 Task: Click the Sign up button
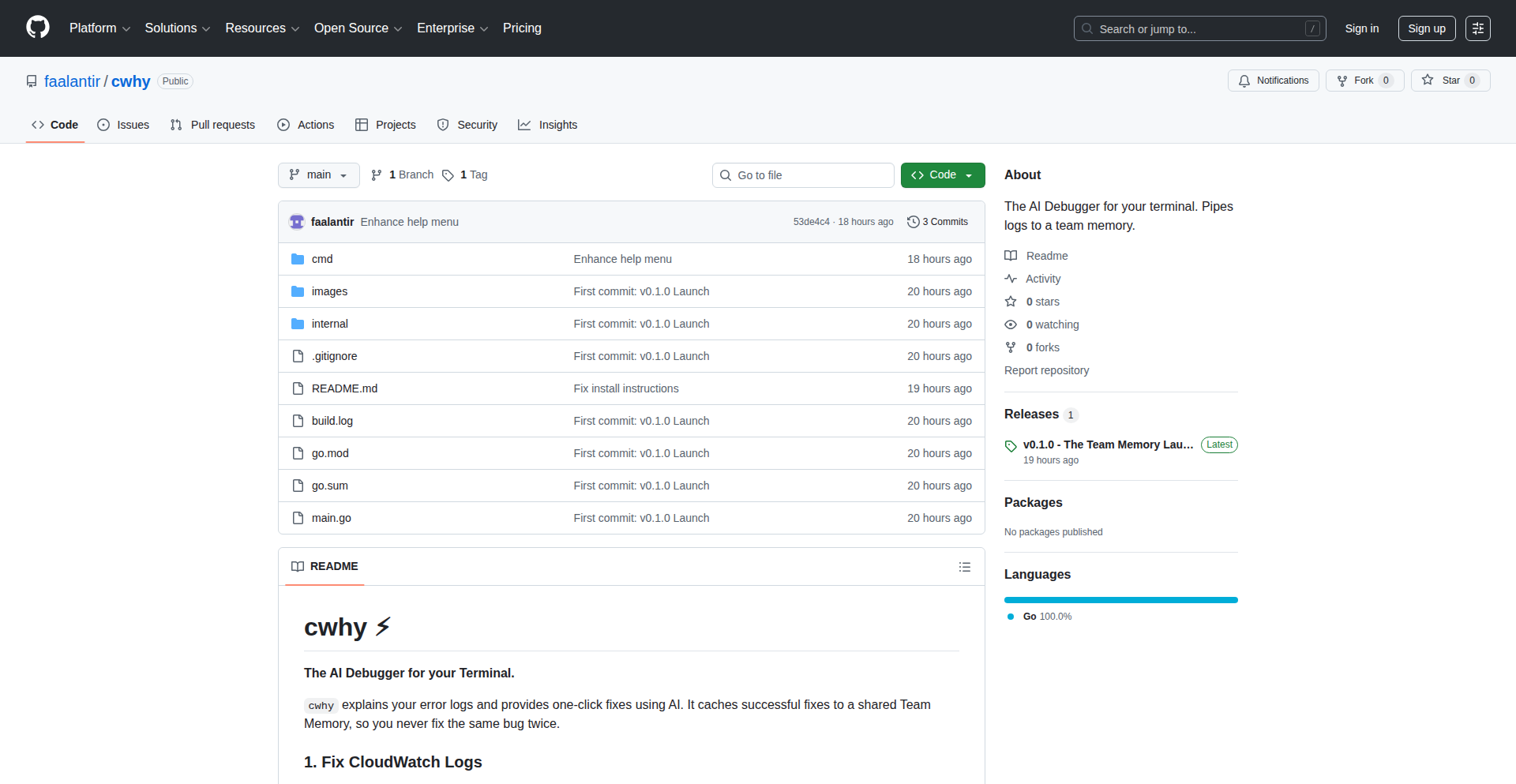(1426, 28)
